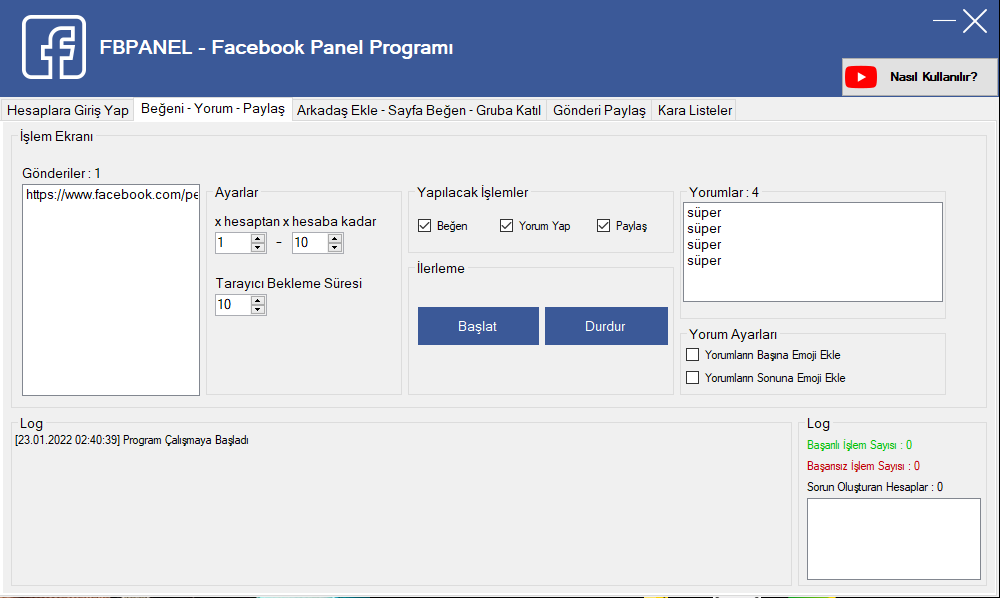Image resolution: width=1000 pixels, height=598 pixels.
Task: Click the YouTube play icon
Action: [x=860, y=77]
